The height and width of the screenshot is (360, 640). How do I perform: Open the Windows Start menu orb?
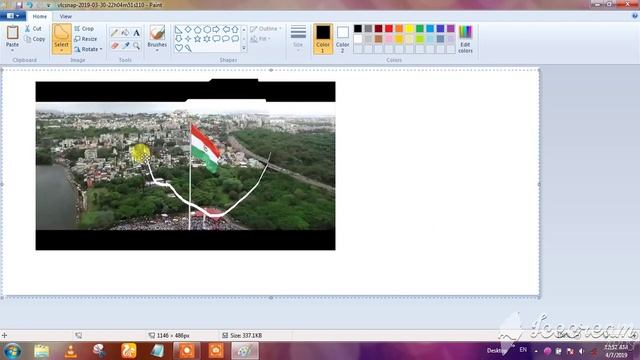click(12, 351)
